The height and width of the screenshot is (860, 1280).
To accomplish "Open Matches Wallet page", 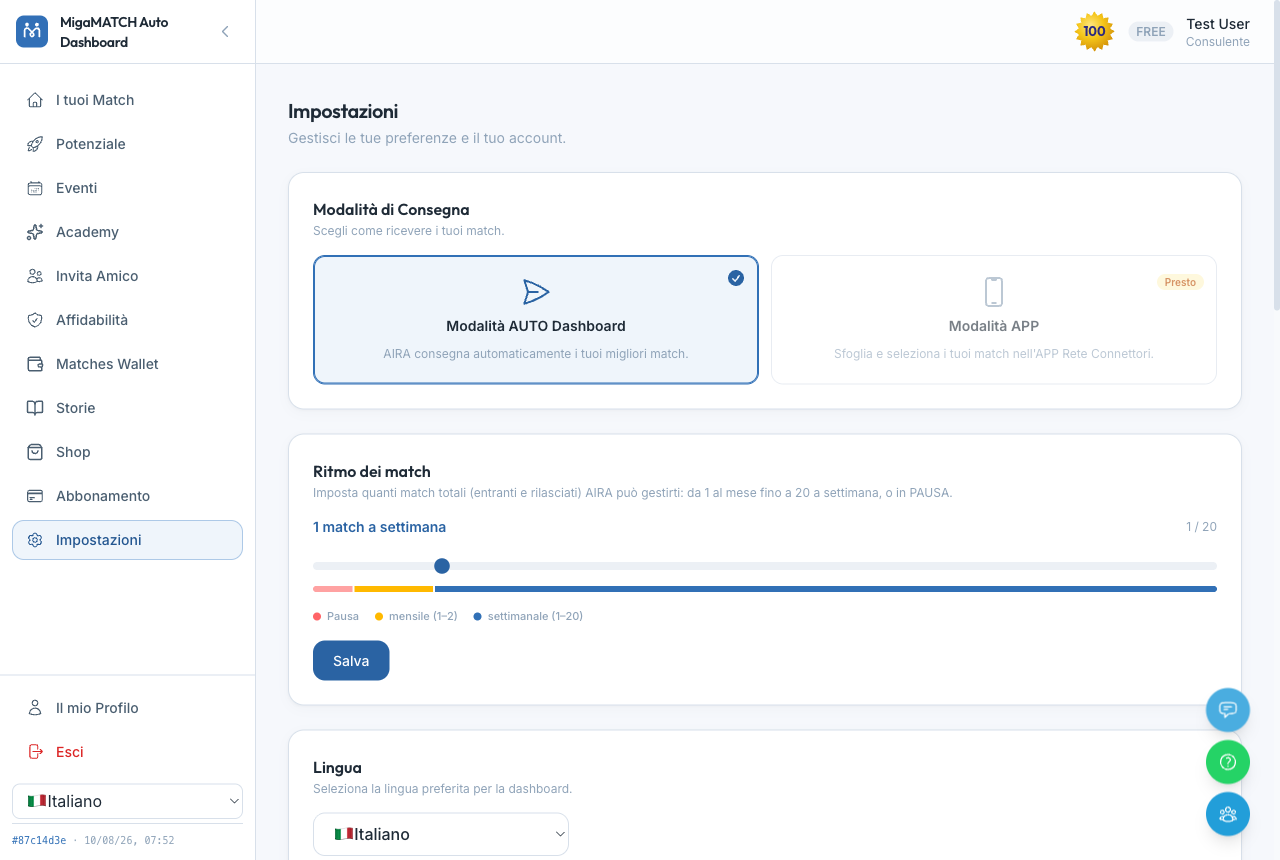I will [127, 364].
